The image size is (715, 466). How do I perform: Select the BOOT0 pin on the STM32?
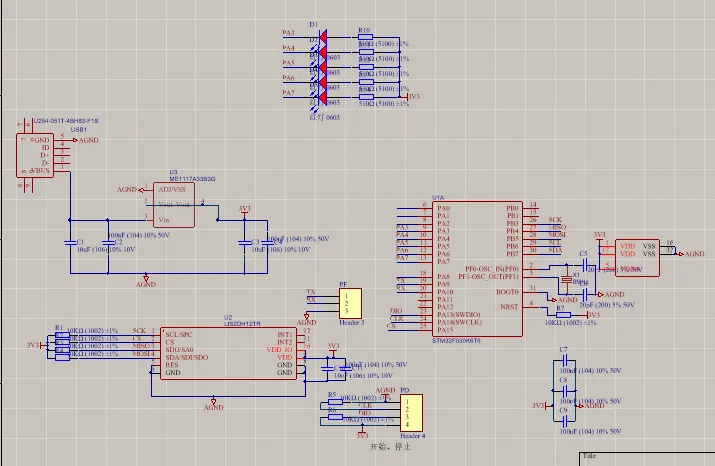507,291
